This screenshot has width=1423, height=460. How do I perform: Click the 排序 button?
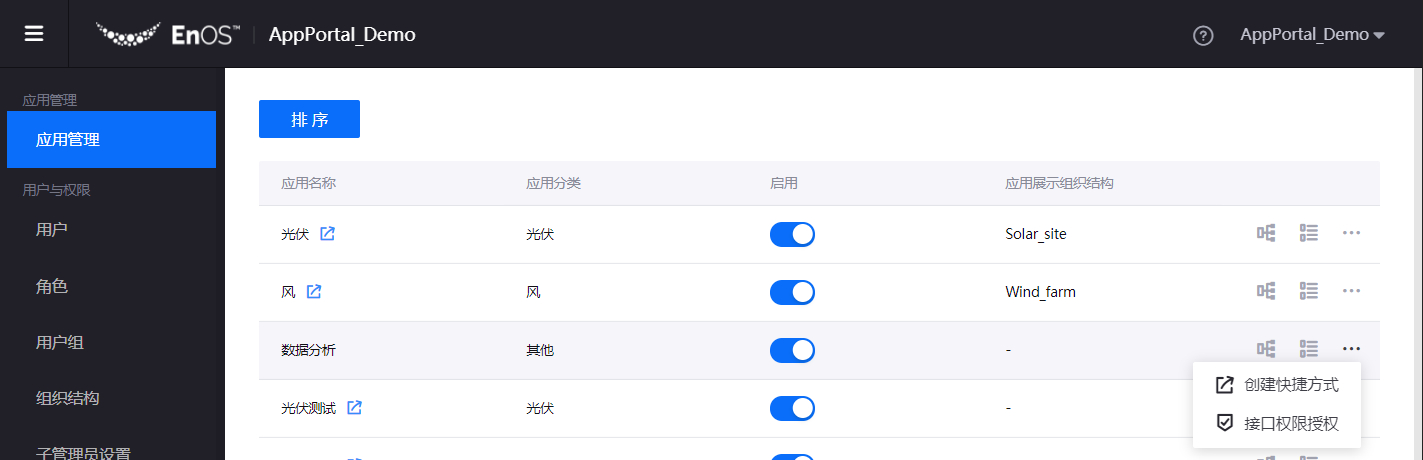pyautogui.click(x=309, y=119)
